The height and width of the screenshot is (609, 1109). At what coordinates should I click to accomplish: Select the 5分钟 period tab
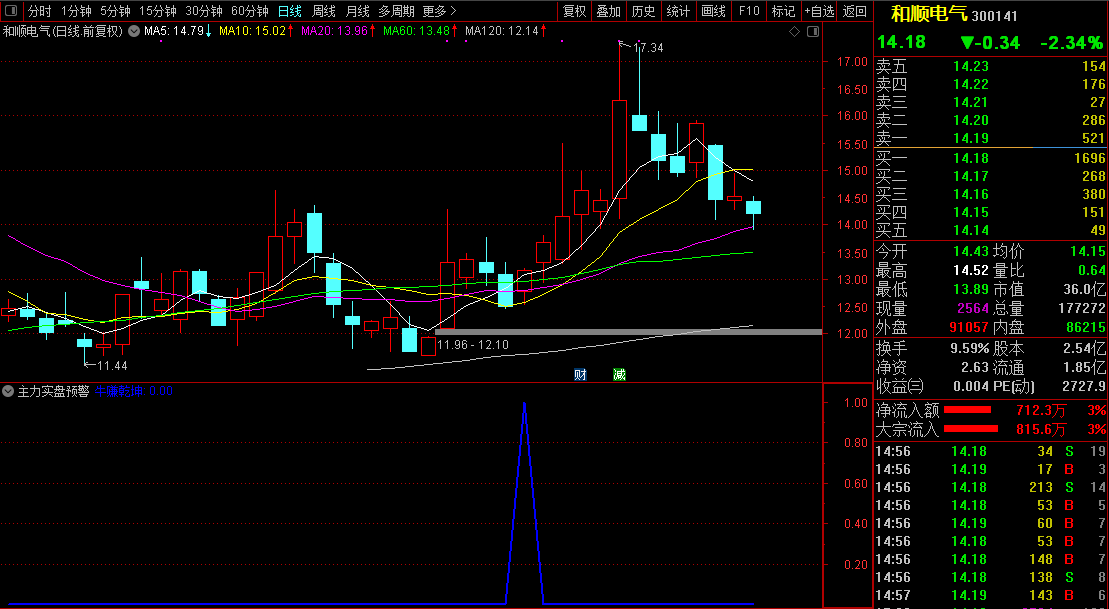tap(115, 11)
